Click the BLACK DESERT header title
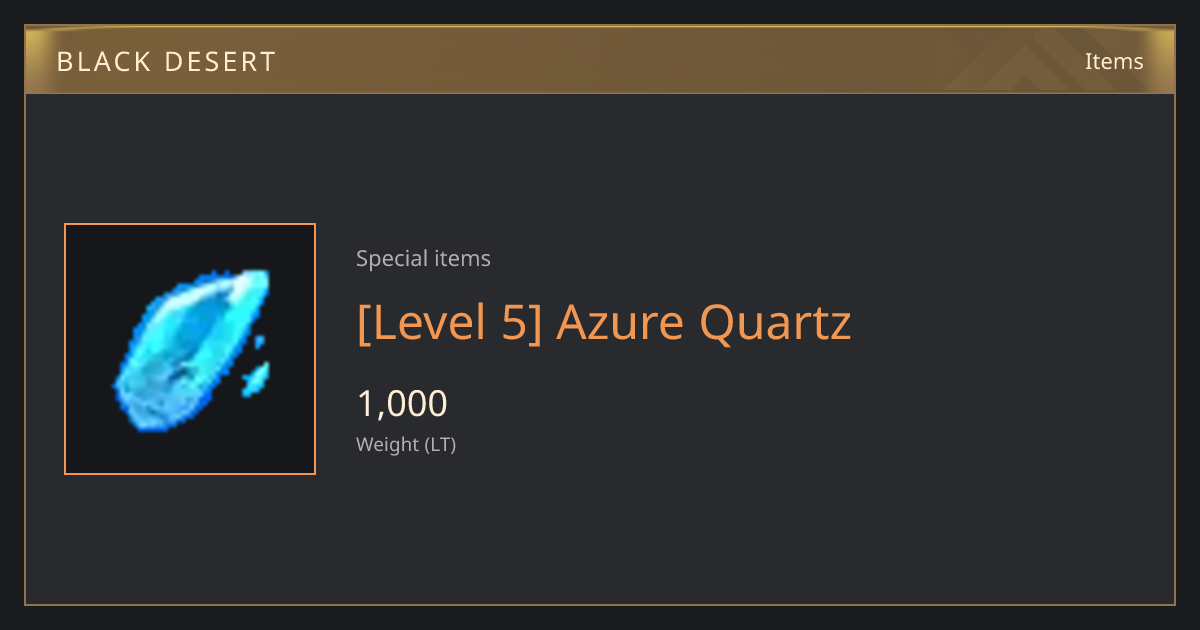1200x630 pixels. tap(166, 62)
